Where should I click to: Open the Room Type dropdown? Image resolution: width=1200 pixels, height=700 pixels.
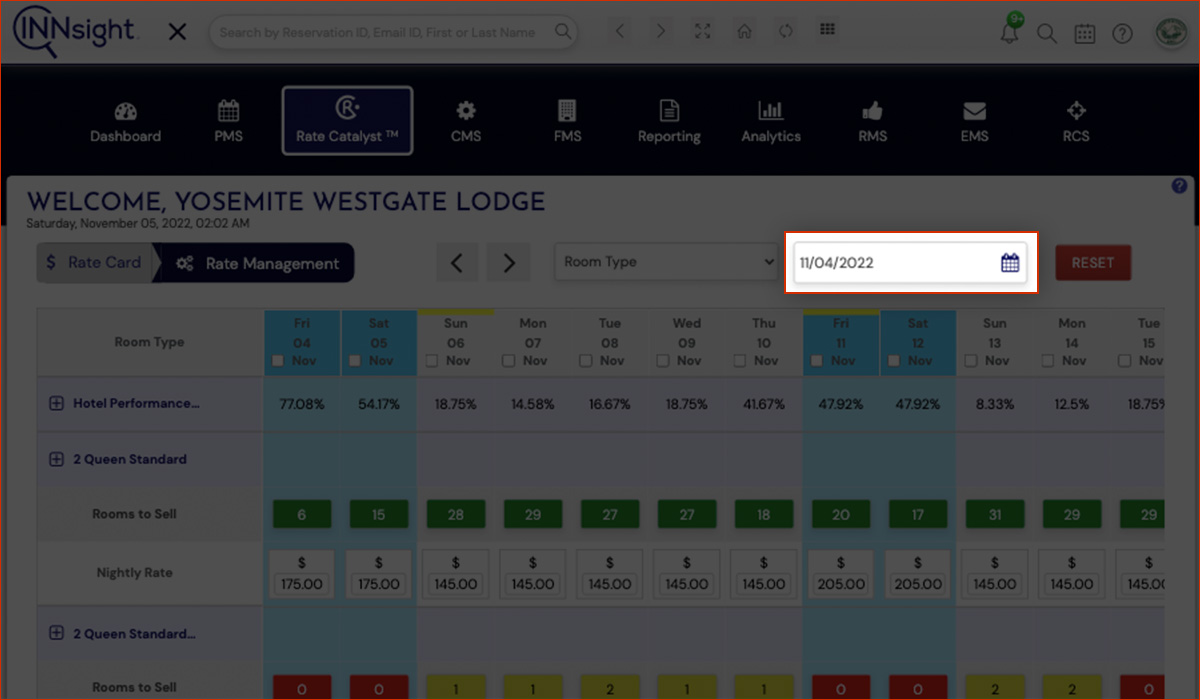pos(666,262)
